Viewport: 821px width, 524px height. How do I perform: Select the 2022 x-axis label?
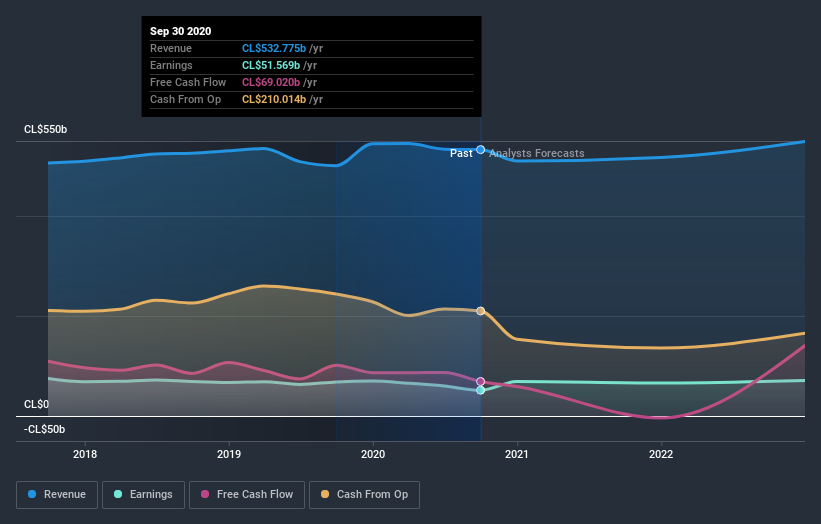pyautogui.click(x=661, y=454)
